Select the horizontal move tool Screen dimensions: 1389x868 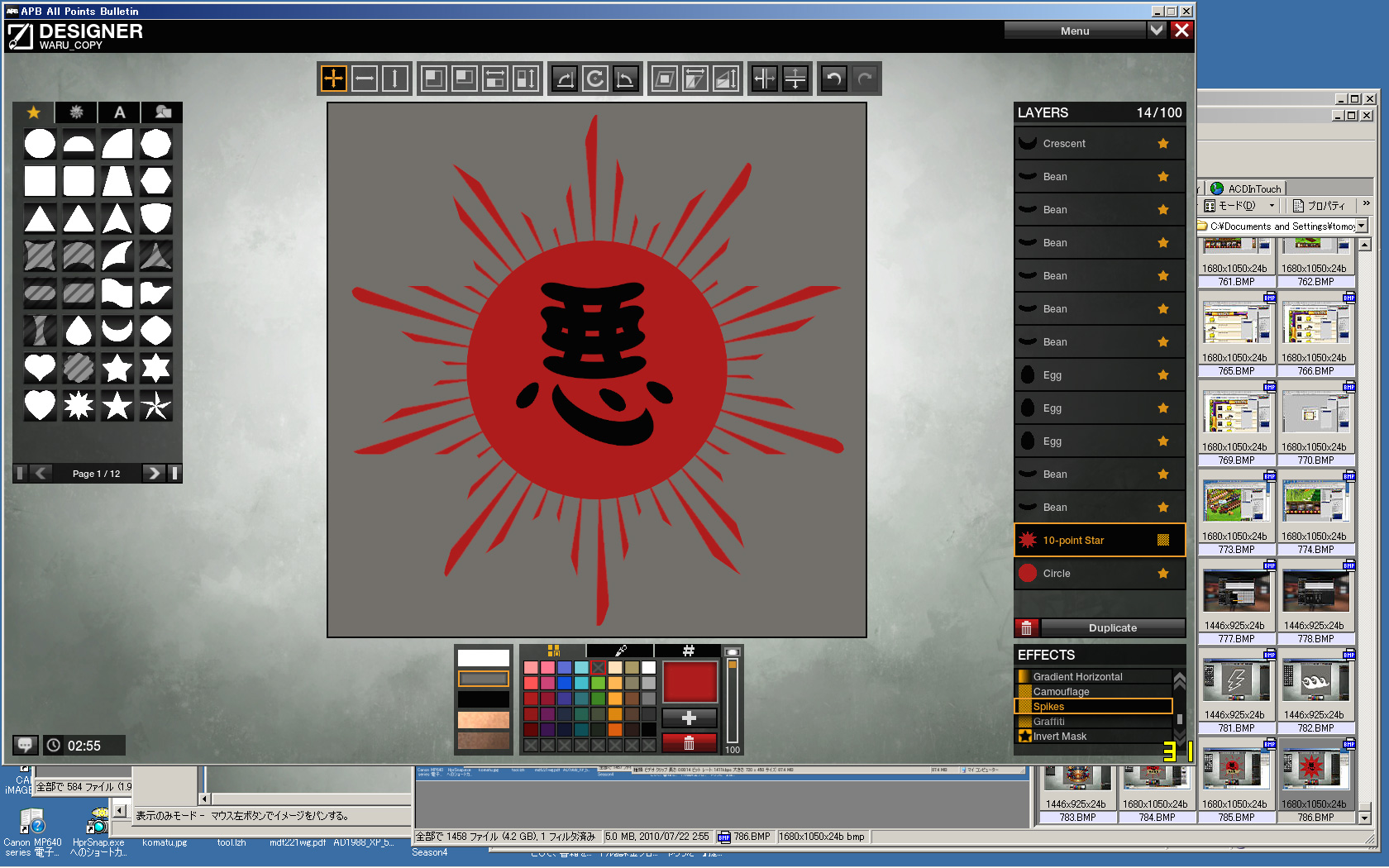365,79
